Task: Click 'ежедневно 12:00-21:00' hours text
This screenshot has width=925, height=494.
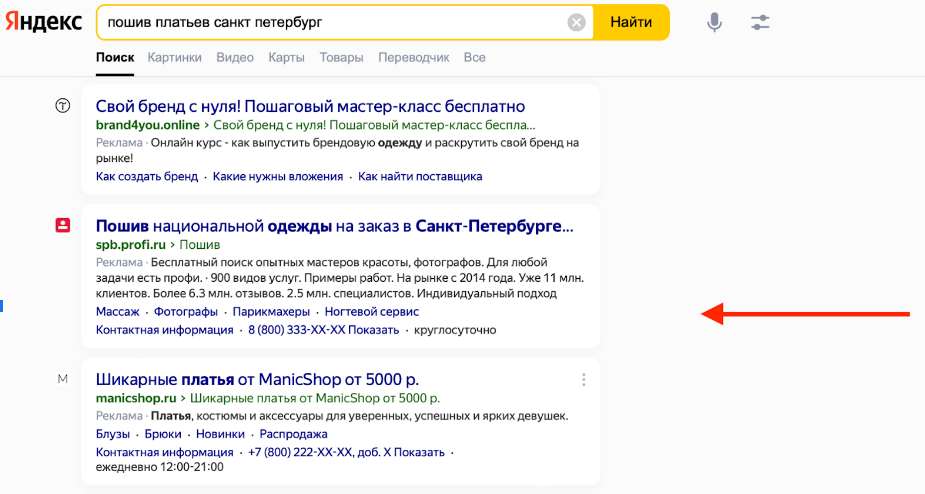Action: pos(160,467)
